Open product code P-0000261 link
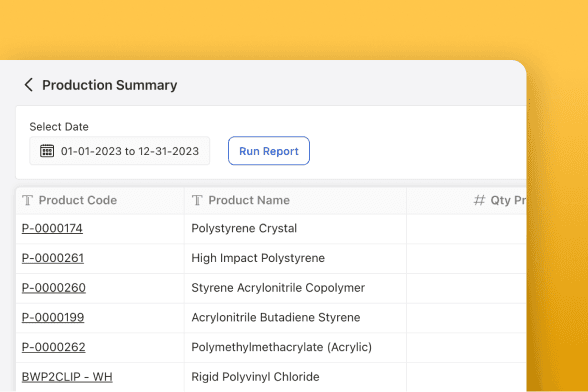This screenshot has height=392, width=588. pyautogui.click(x=53, y=258)
